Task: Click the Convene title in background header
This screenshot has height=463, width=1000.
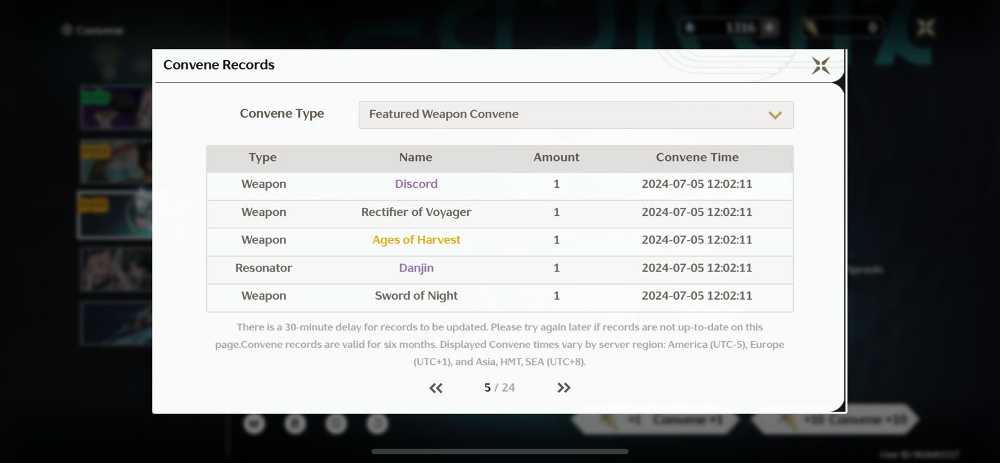Action: tap(99, 30)
